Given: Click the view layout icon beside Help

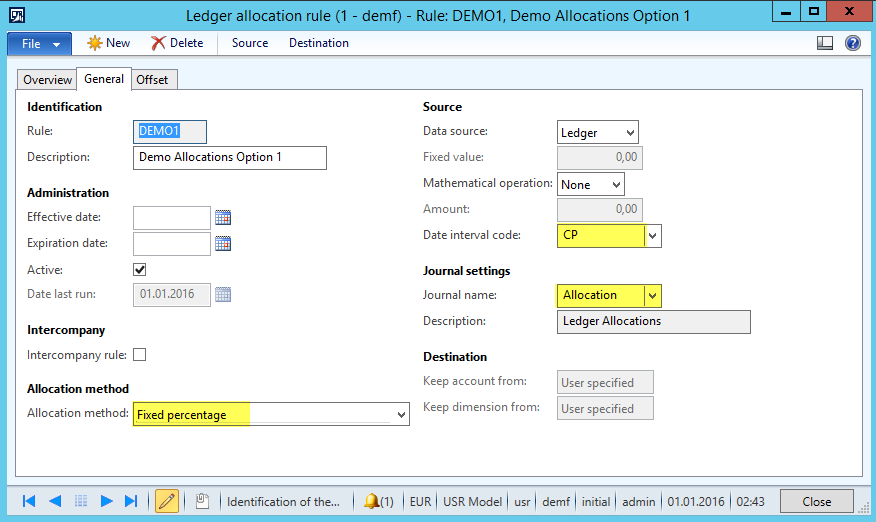Looking at the screenshot, I should pyautogui.click(x=825, y=43).
